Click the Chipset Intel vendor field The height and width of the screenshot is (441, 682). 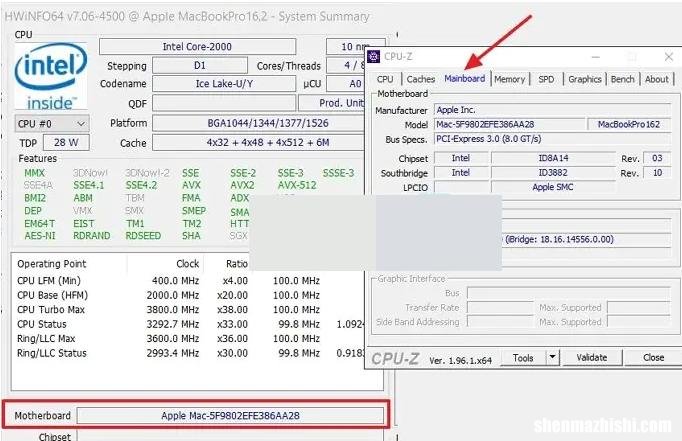click(461, 158)
